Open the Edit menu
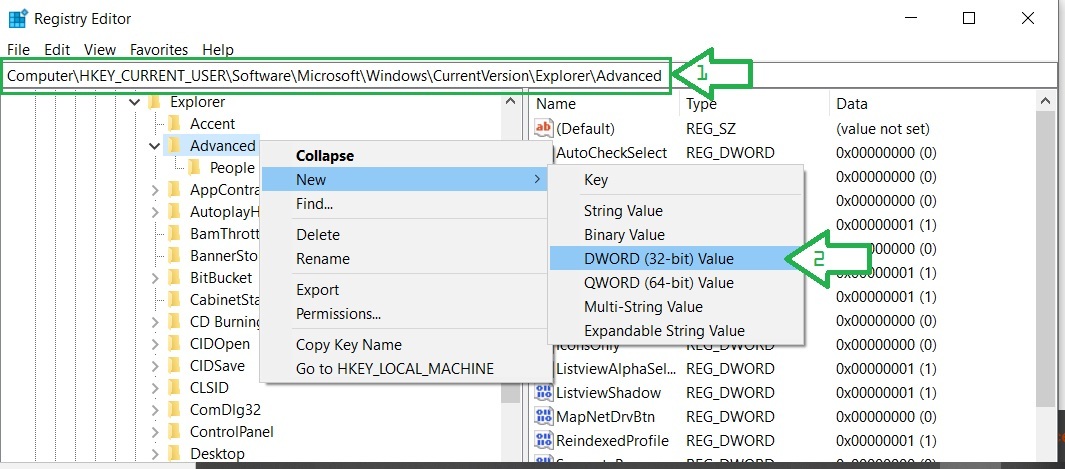Viewport: 1065px width, 469px height. (x=57, y=50)
